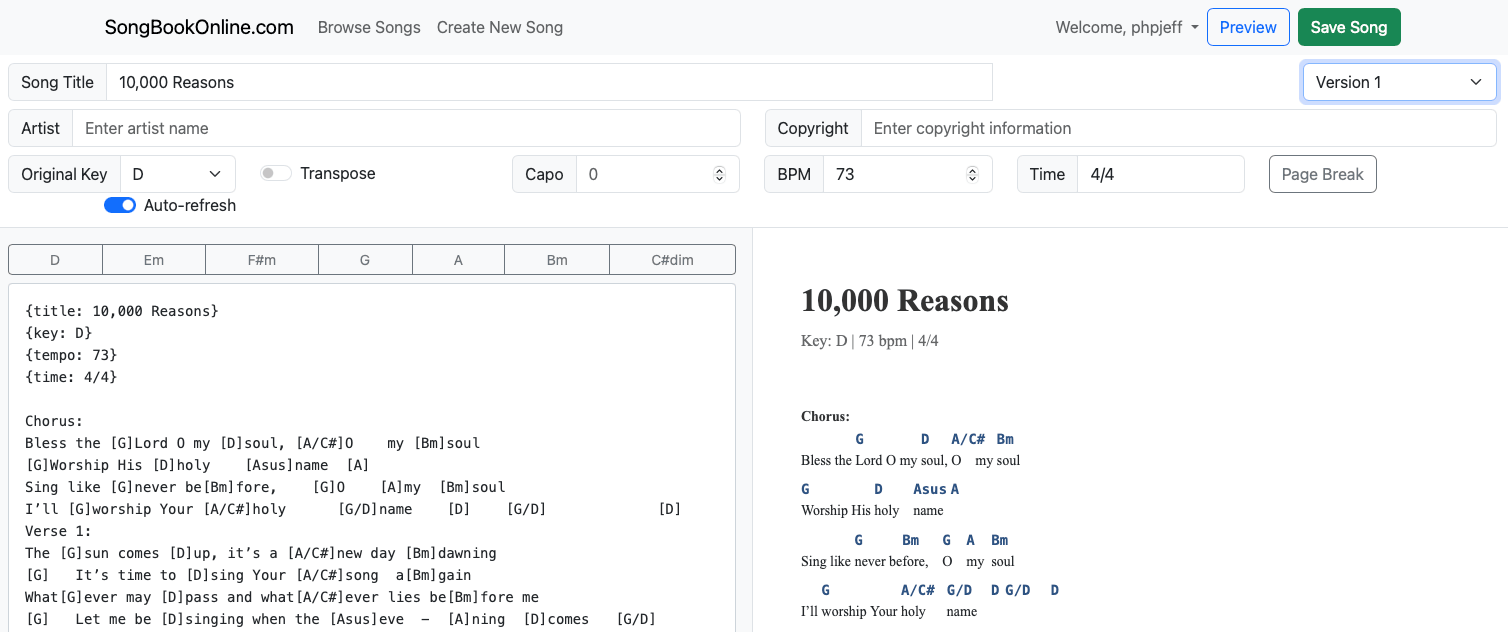Click the Copyright information input

[1178, 128]
